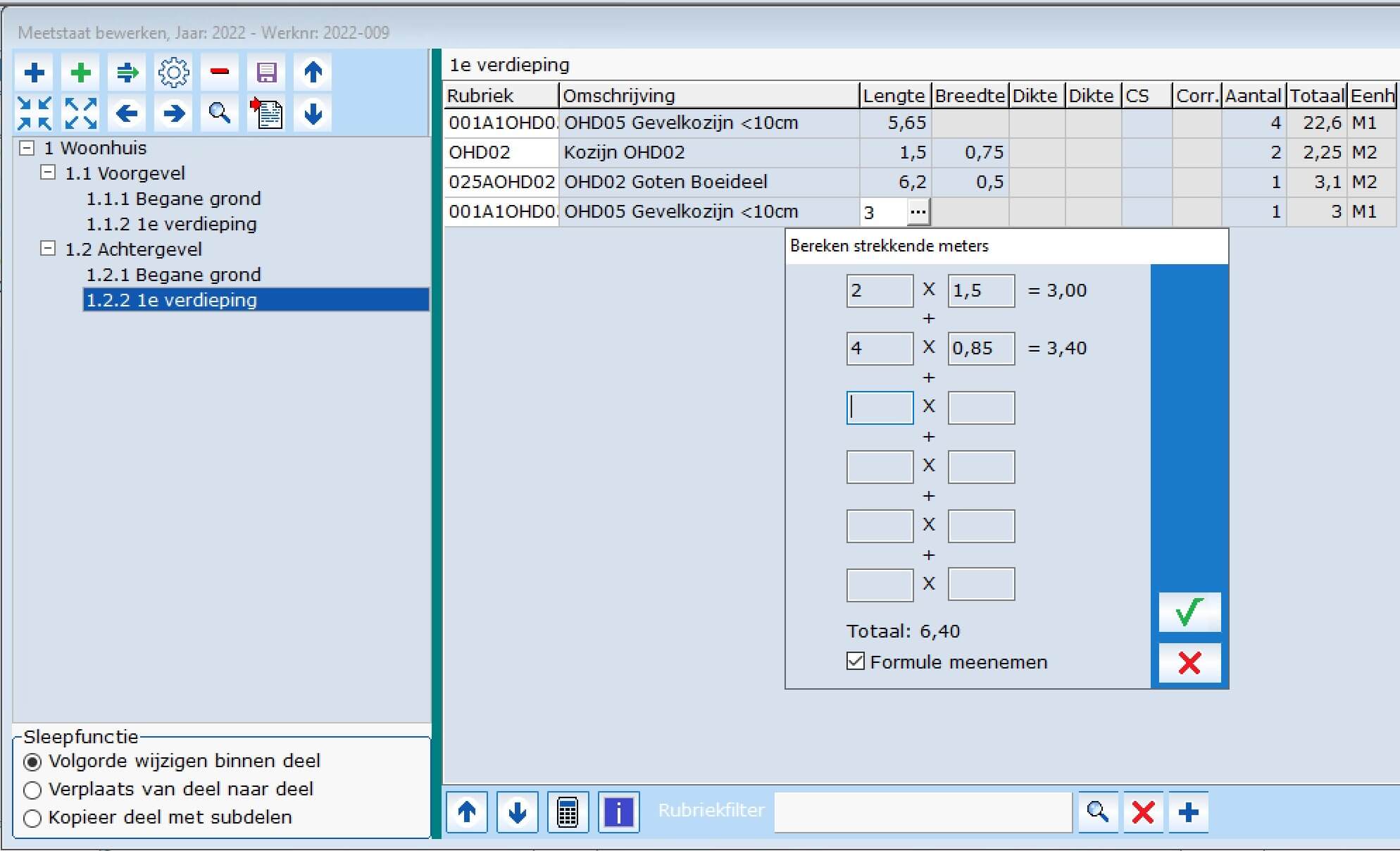Click the red minus remove icon
1400x851 pixels.
point(220,73)
